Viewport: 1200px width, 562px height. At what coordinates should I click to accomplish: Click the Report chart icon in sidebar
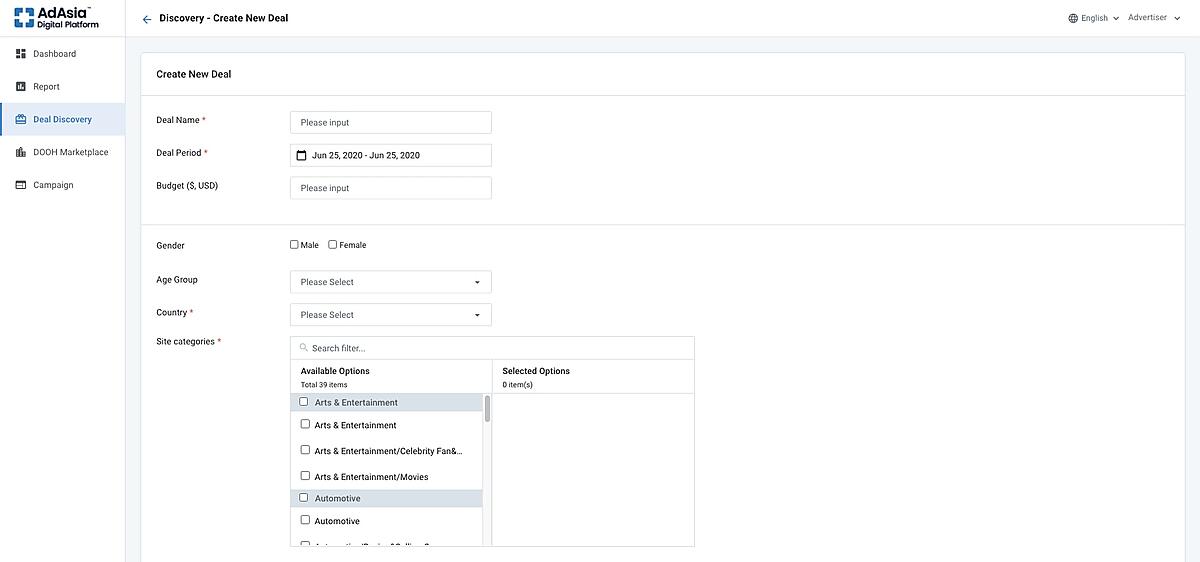pos(21,87)
